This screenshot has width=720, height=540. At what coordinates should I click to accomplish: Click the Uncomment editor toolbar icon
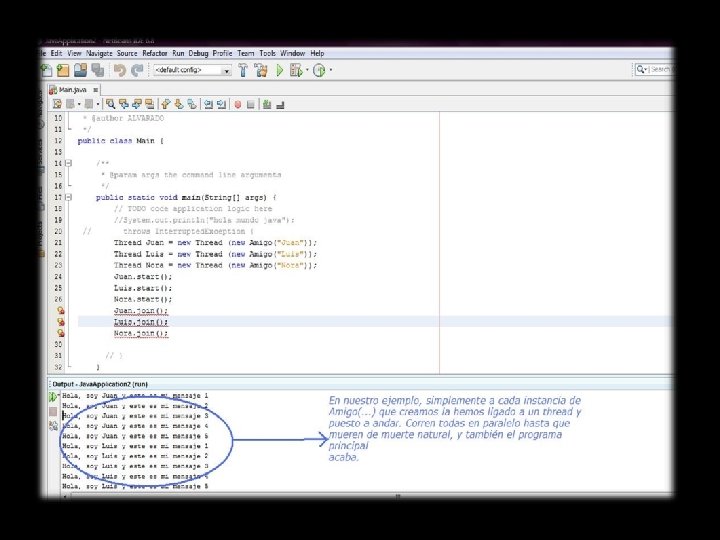280,105
